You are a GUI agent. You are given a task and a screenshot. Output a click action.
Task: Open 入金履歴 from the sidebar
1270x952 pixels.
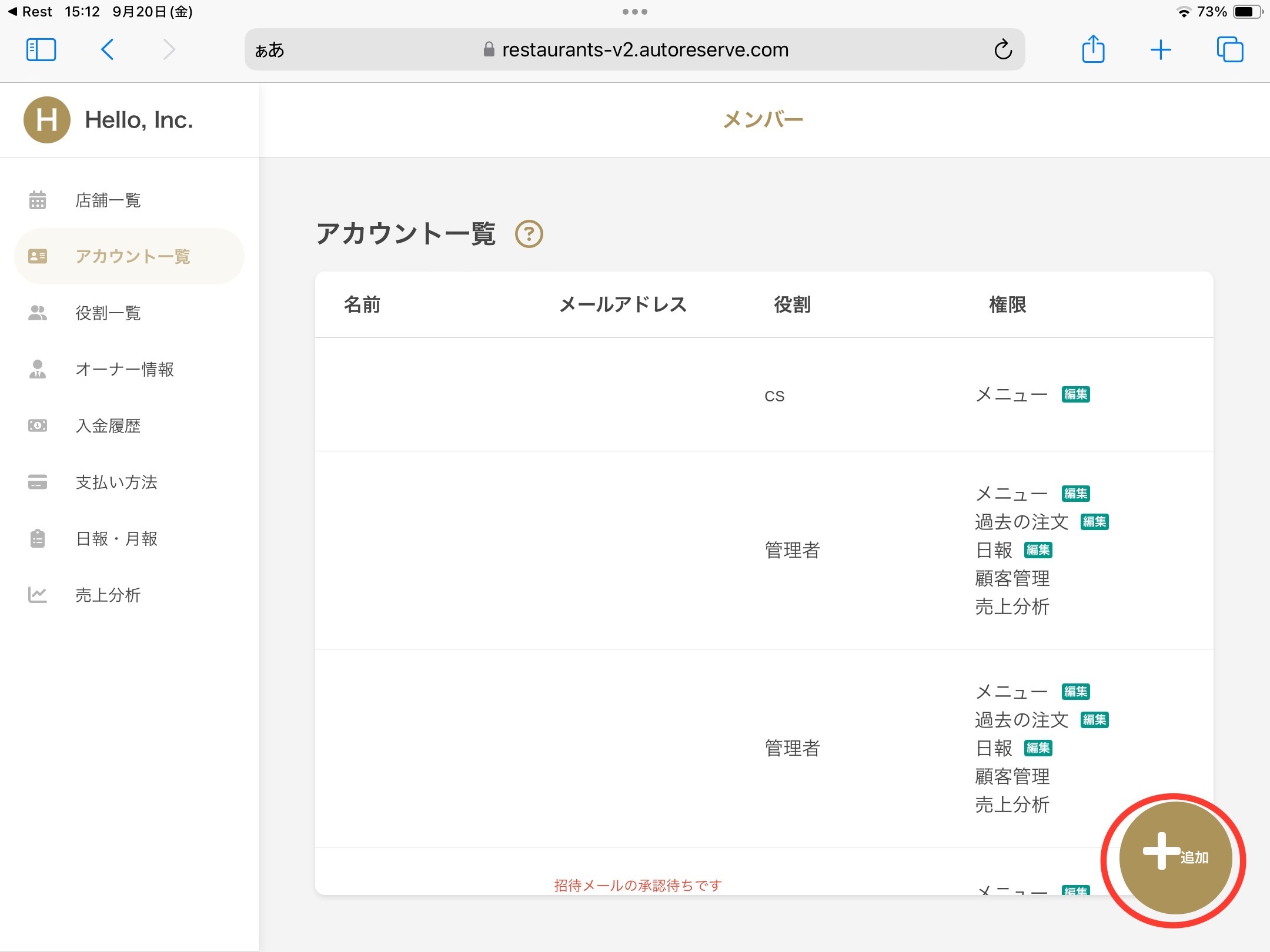(108, 426)
